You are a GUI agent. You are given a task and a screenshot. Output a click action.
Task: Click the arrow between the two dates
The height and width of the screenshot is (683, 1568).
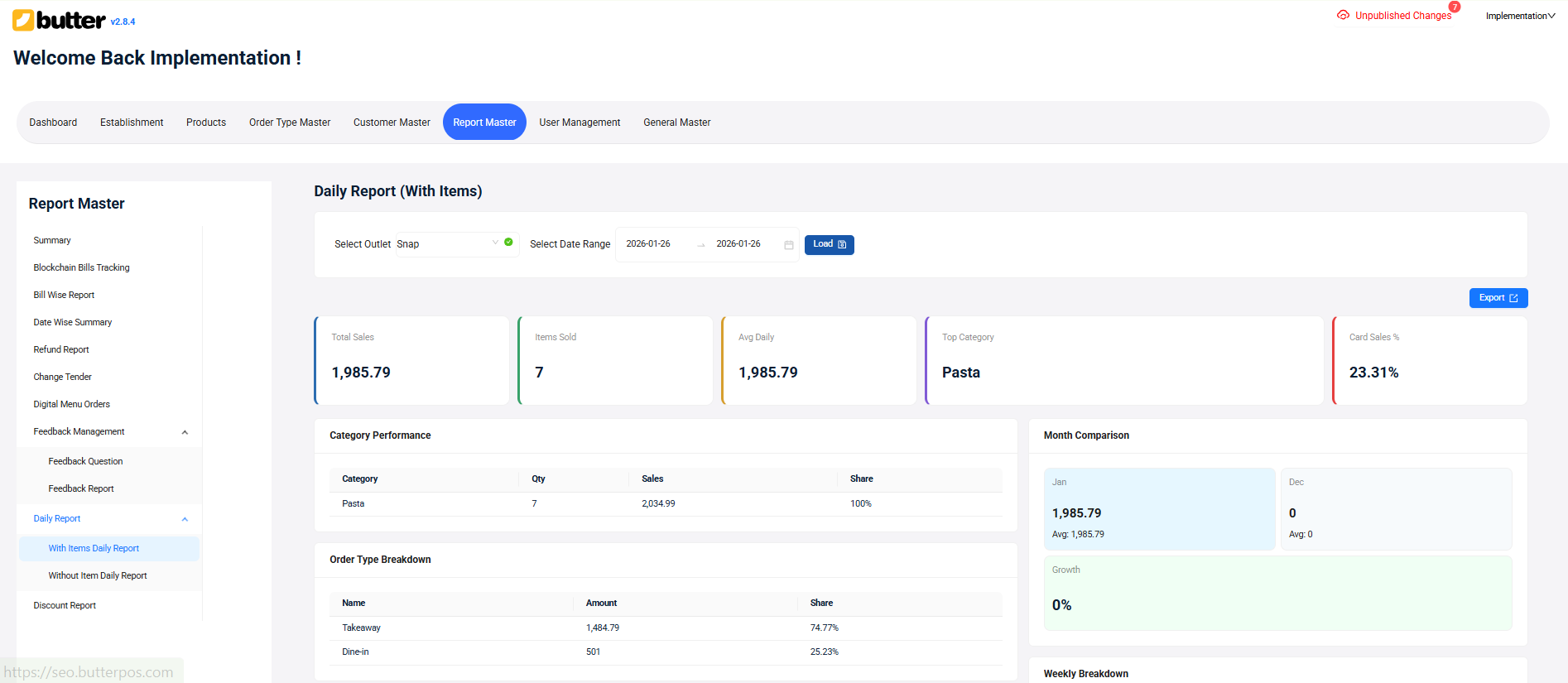701,245
